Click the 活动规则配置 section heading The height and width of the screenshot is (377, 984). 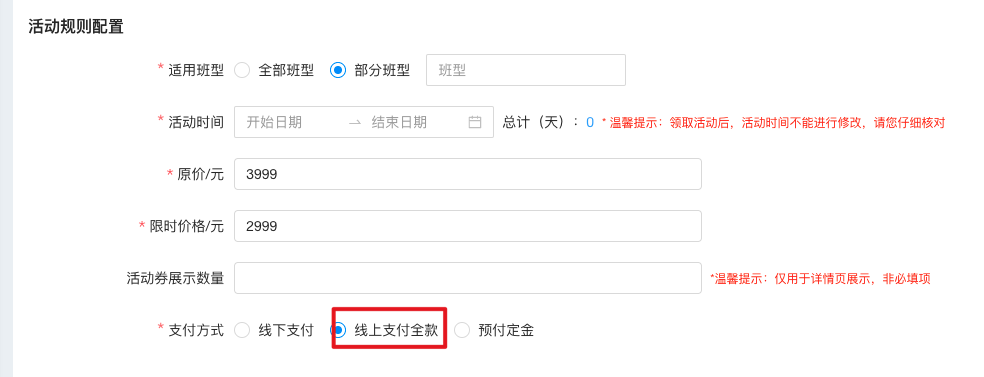tap(76, 28)
